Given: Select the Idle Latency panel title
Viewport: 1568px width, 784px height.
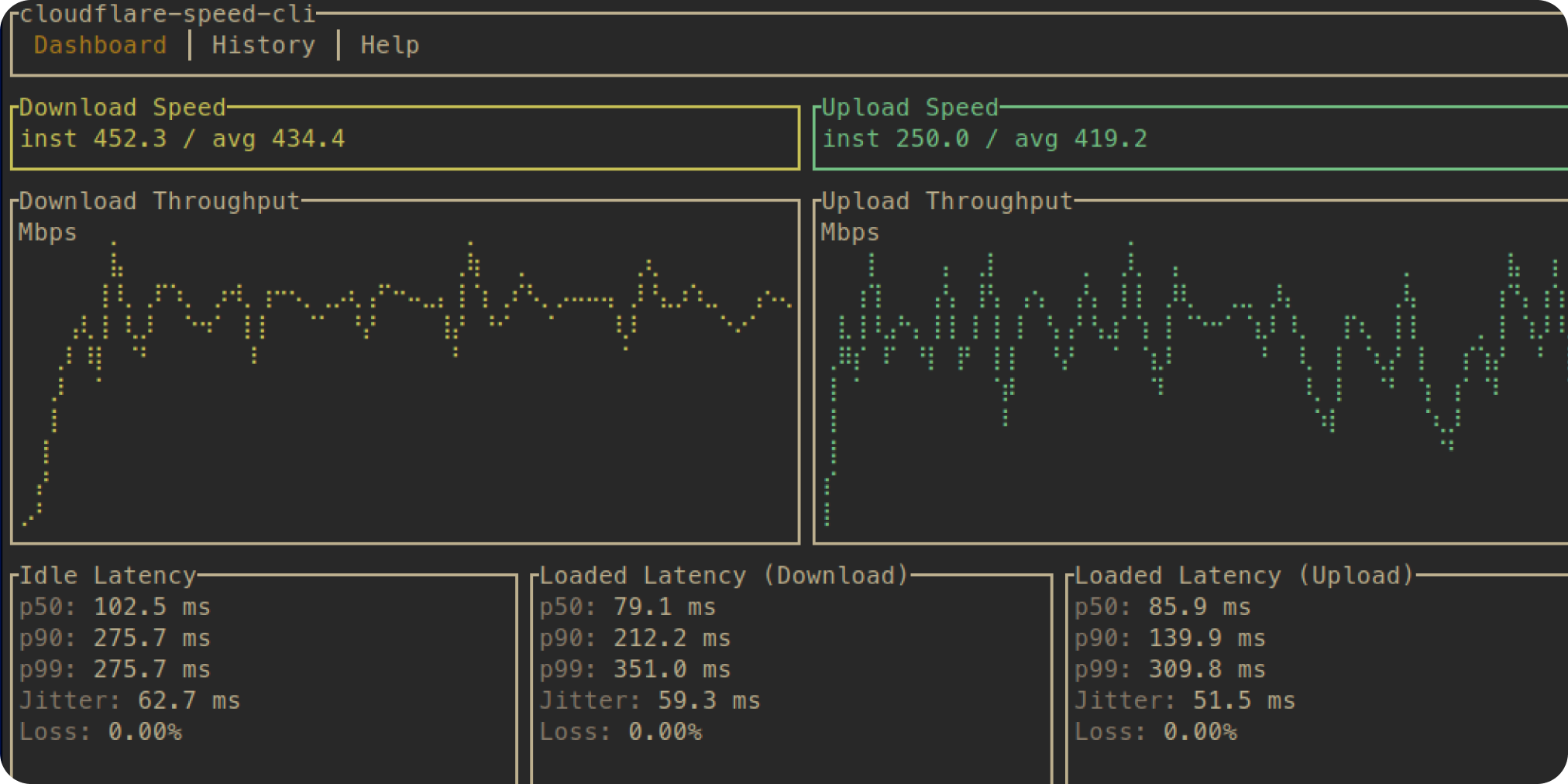Looking at the screenshot, I should pyautogui.click(x=108, y=576).
